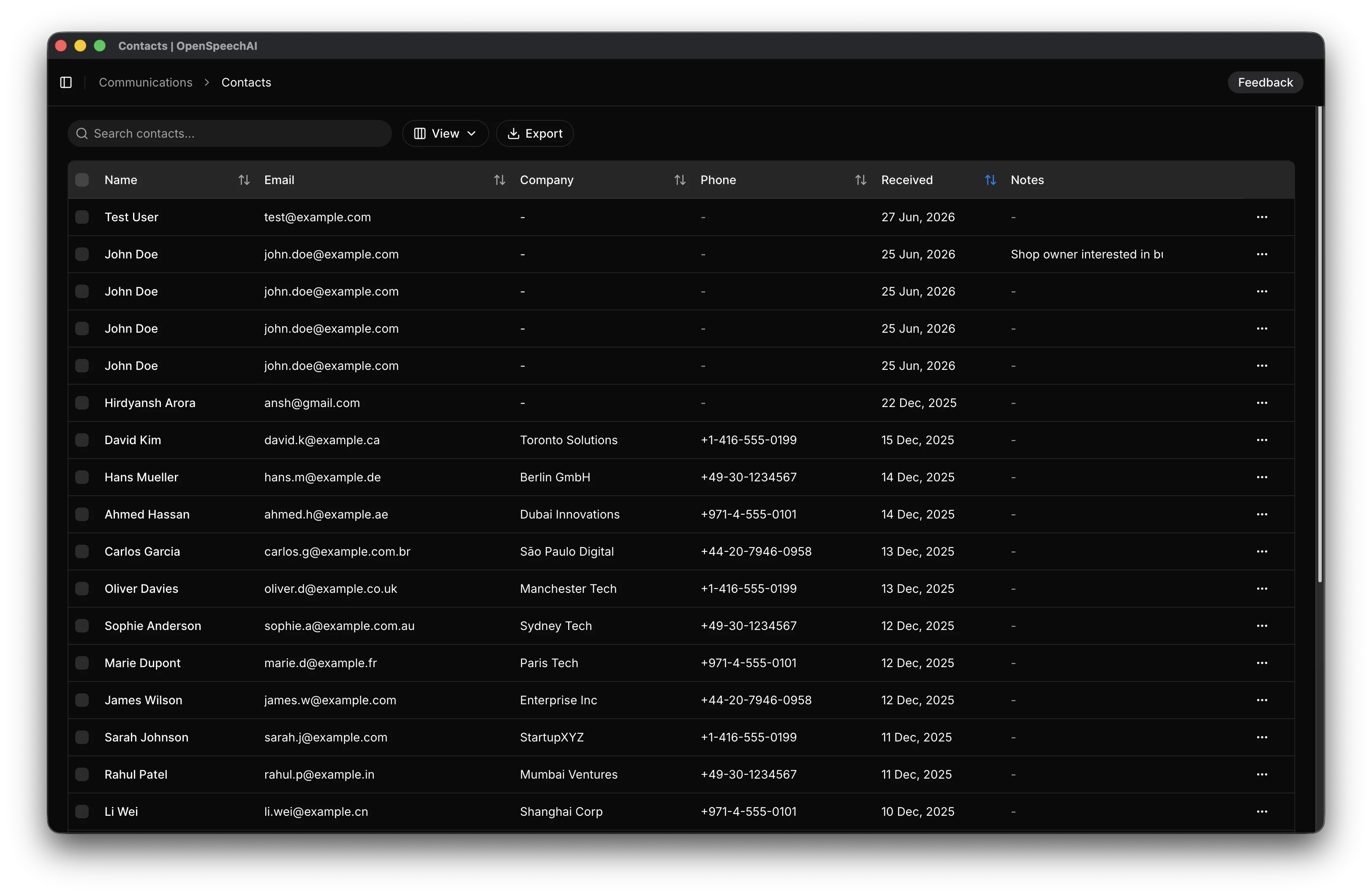Click company Toronto Solutions
The width and height of the screenshot is (1372, 896).
point(569,440)
